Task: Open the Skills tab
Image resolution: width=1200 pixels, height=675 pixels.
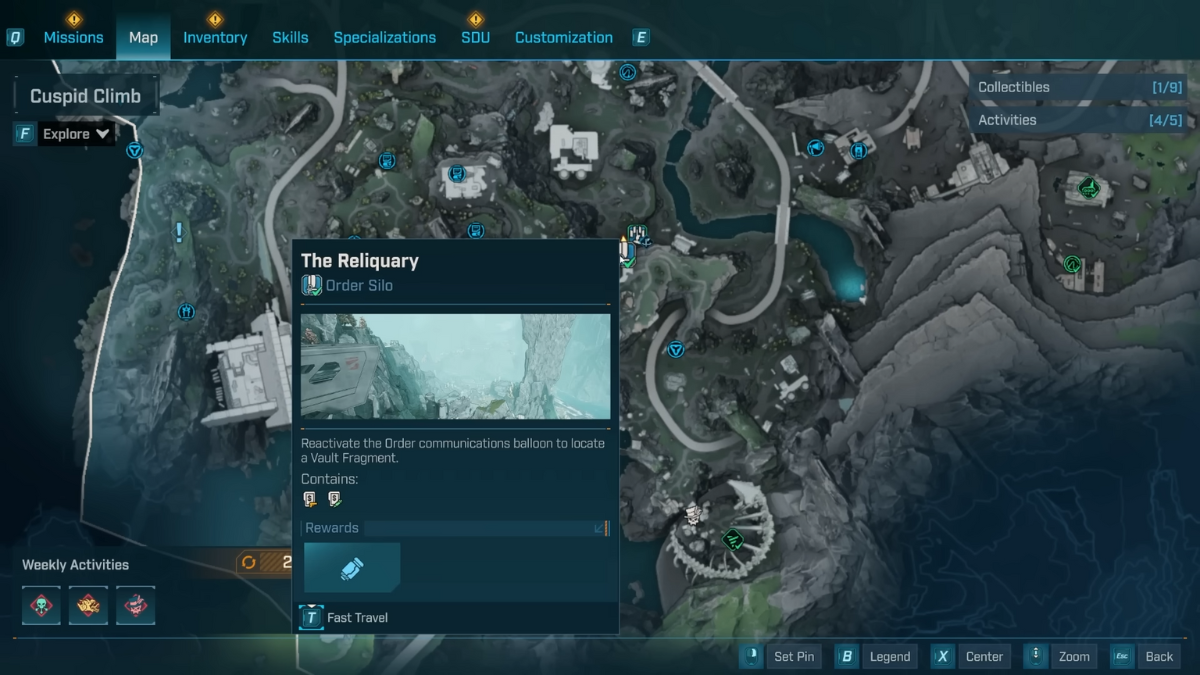Action: click(x=290, y=37)
